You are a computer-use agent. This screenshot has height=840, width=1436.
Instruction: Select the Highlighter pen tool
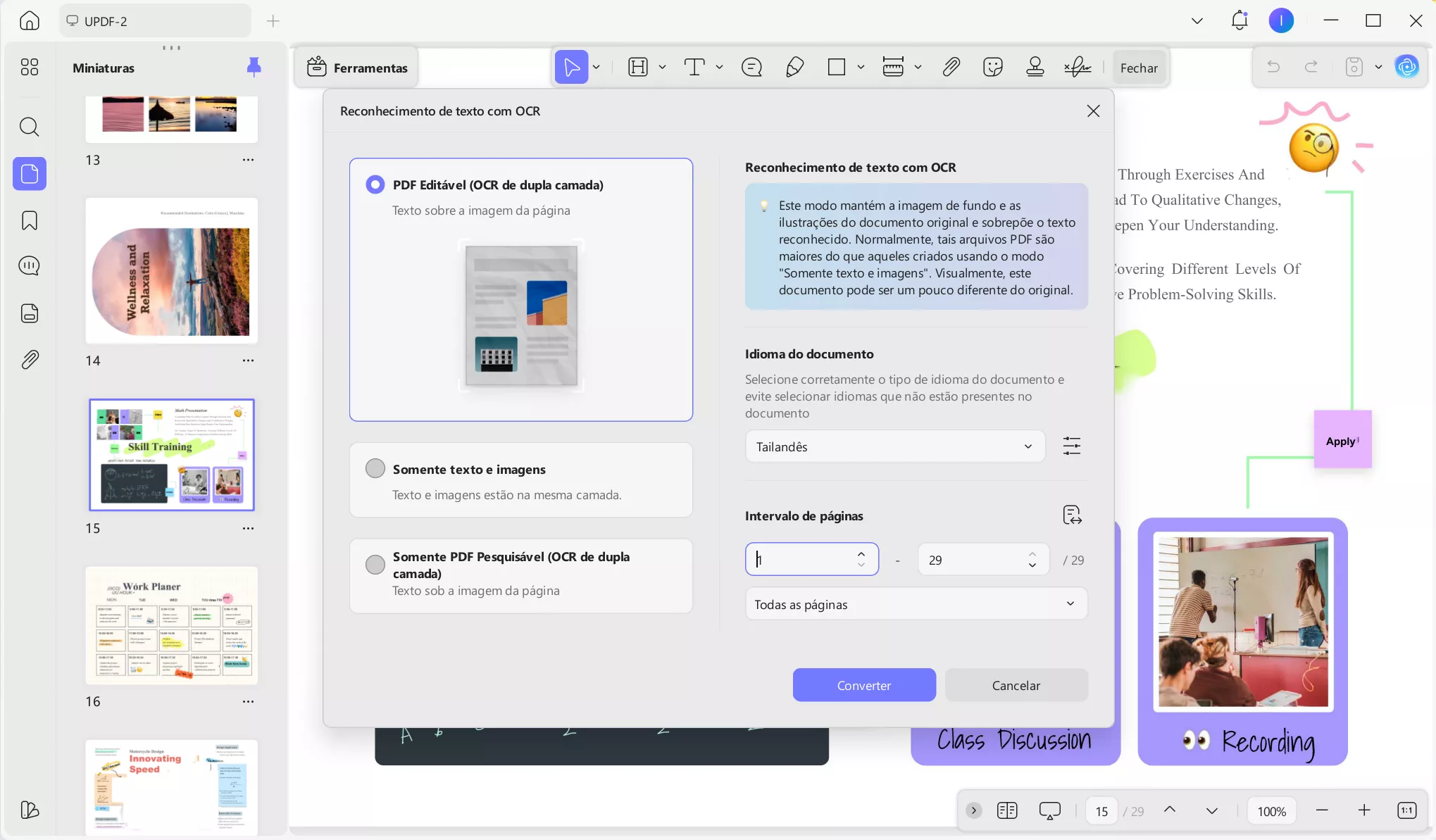coord(794,67)
